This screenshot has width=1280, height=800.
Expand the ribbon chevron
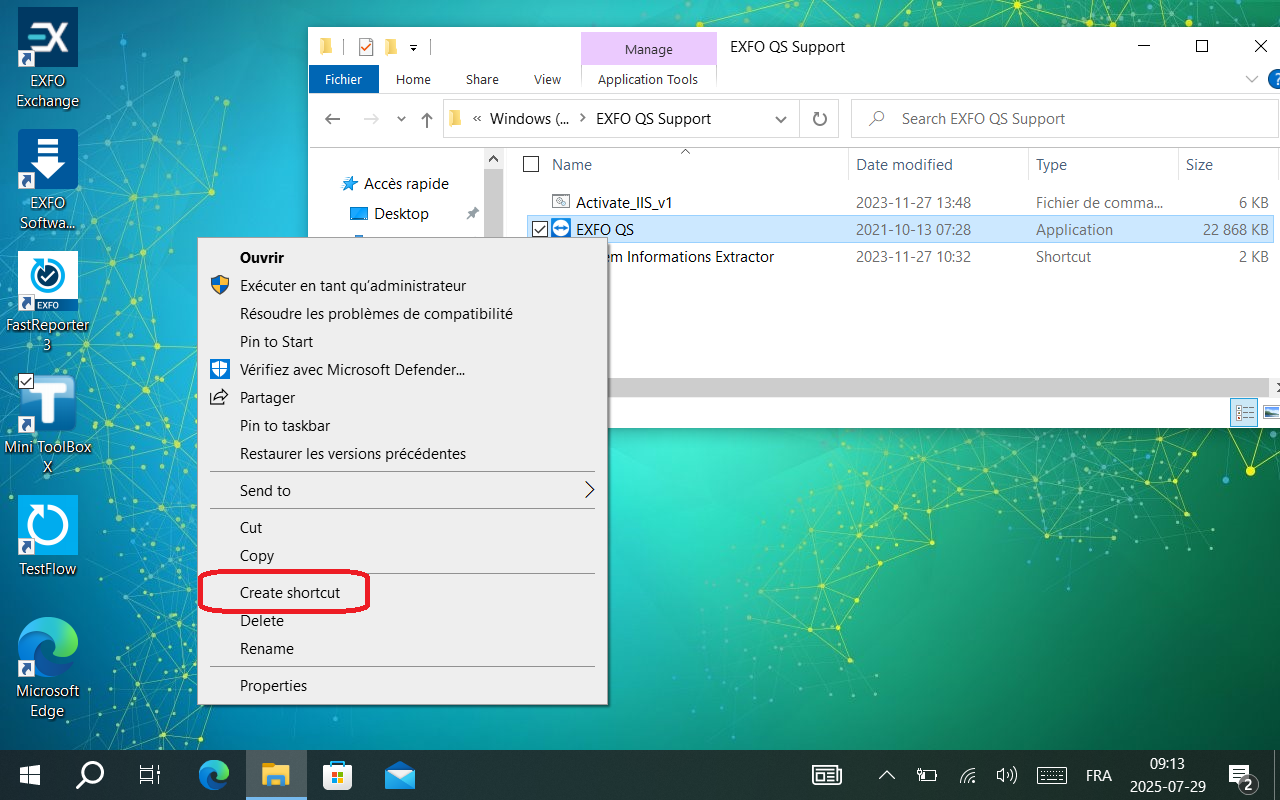coord(1251,79)
